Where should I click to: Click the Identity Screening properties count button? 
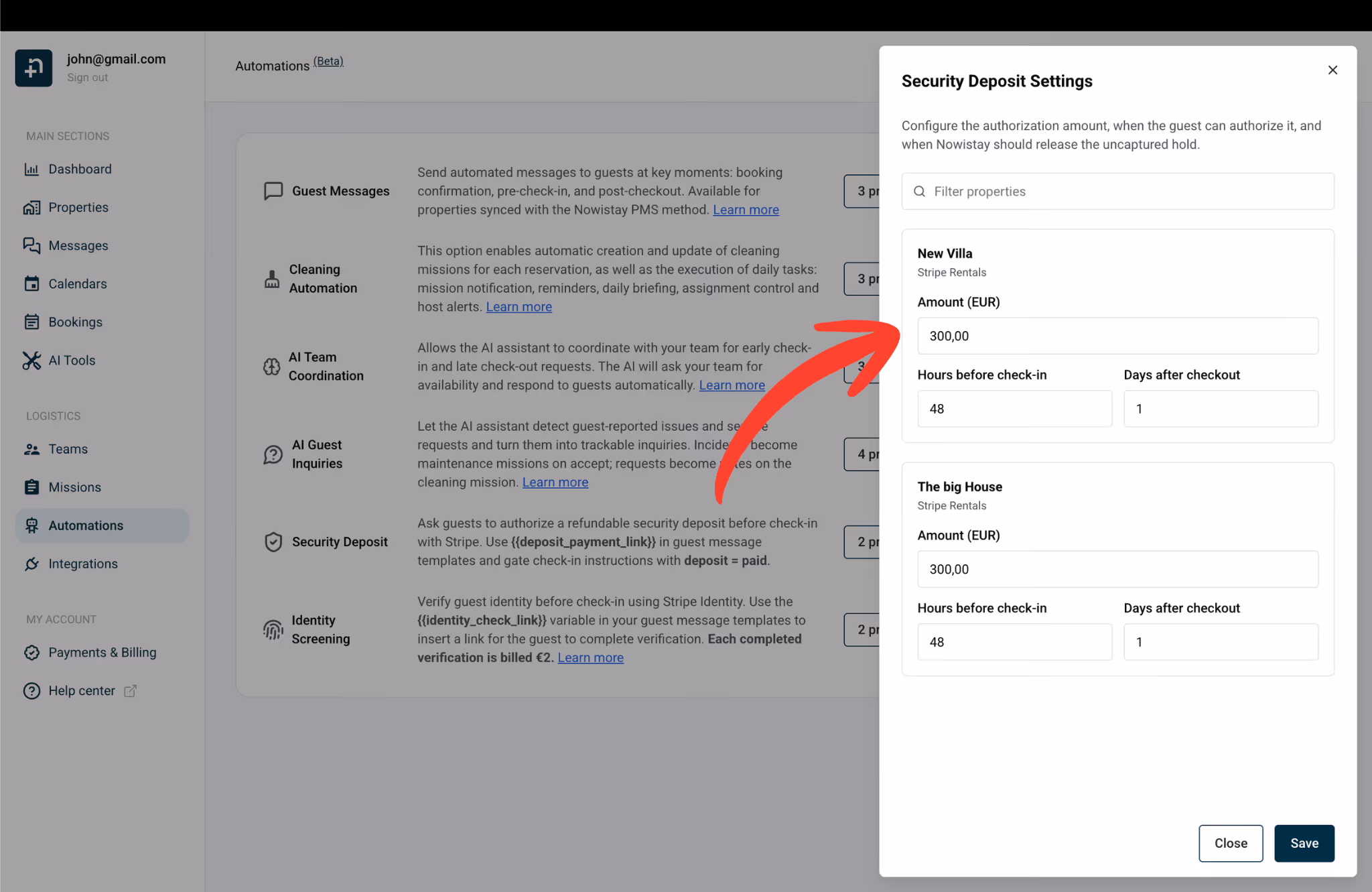862,629
